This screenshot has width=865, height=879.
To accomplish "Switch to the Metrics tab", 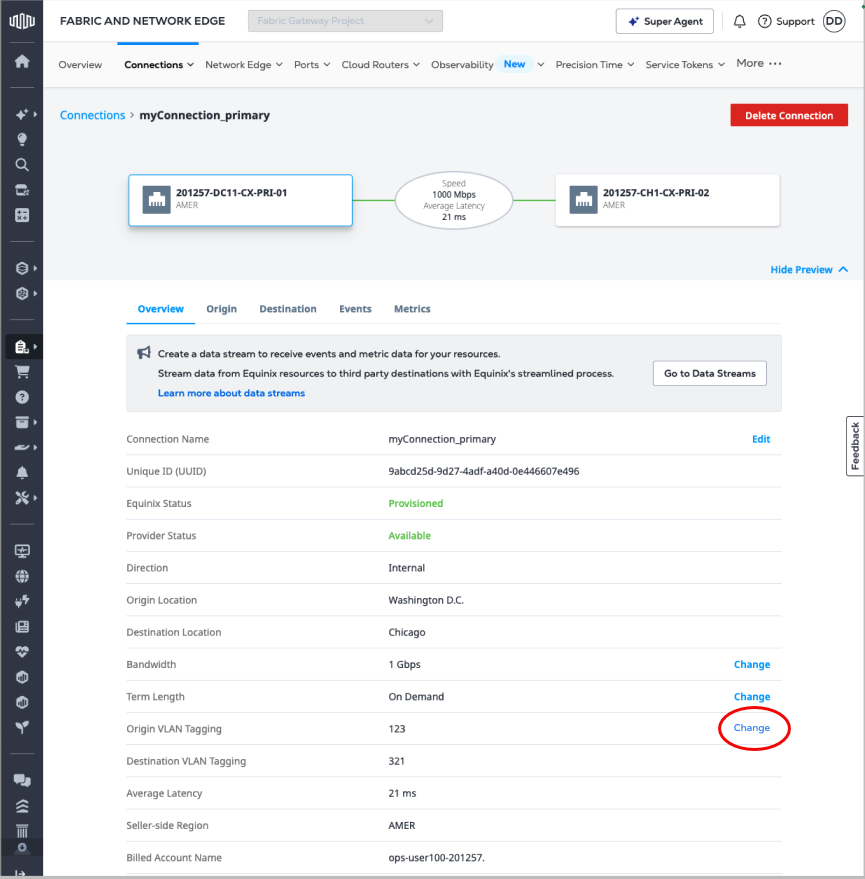I will point(412,309).
